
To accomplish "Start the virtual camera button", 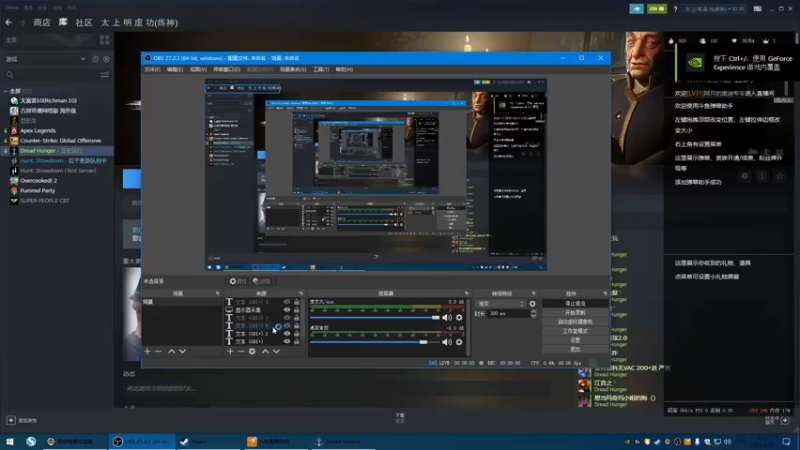I will (575, 321).
